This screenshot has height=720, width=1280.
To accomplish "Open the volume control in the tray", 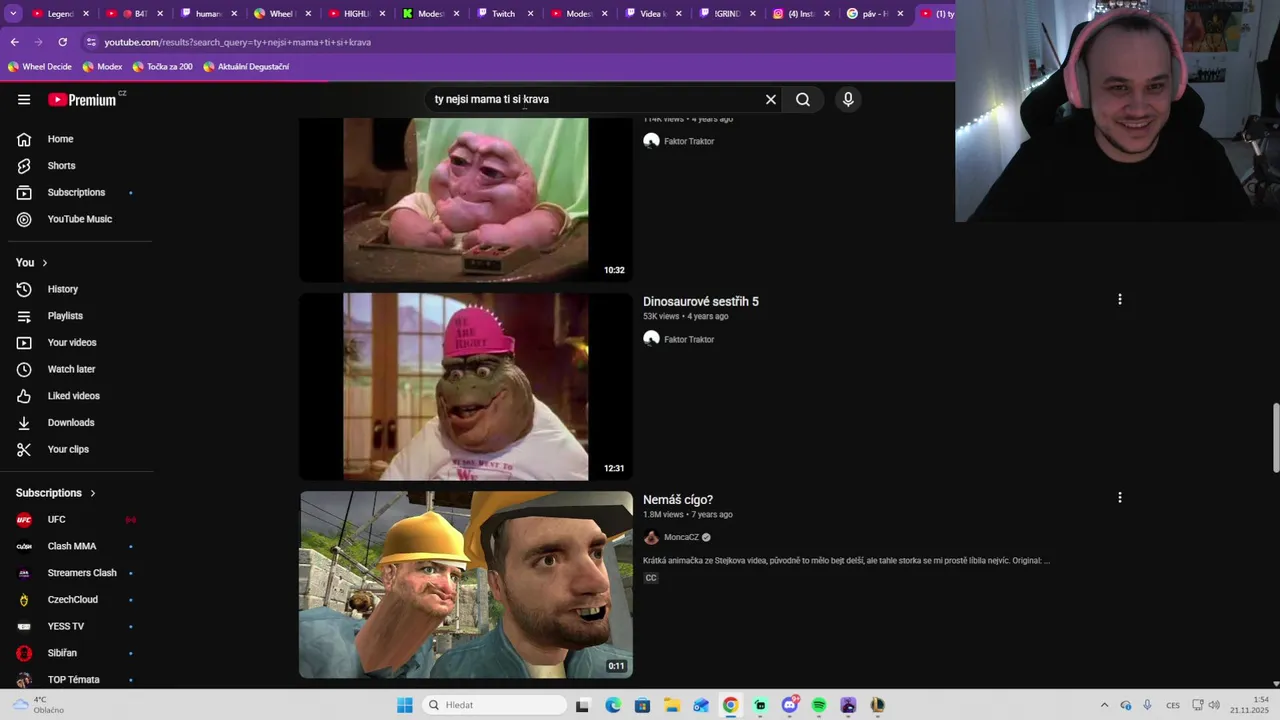I will point(1214,705).
